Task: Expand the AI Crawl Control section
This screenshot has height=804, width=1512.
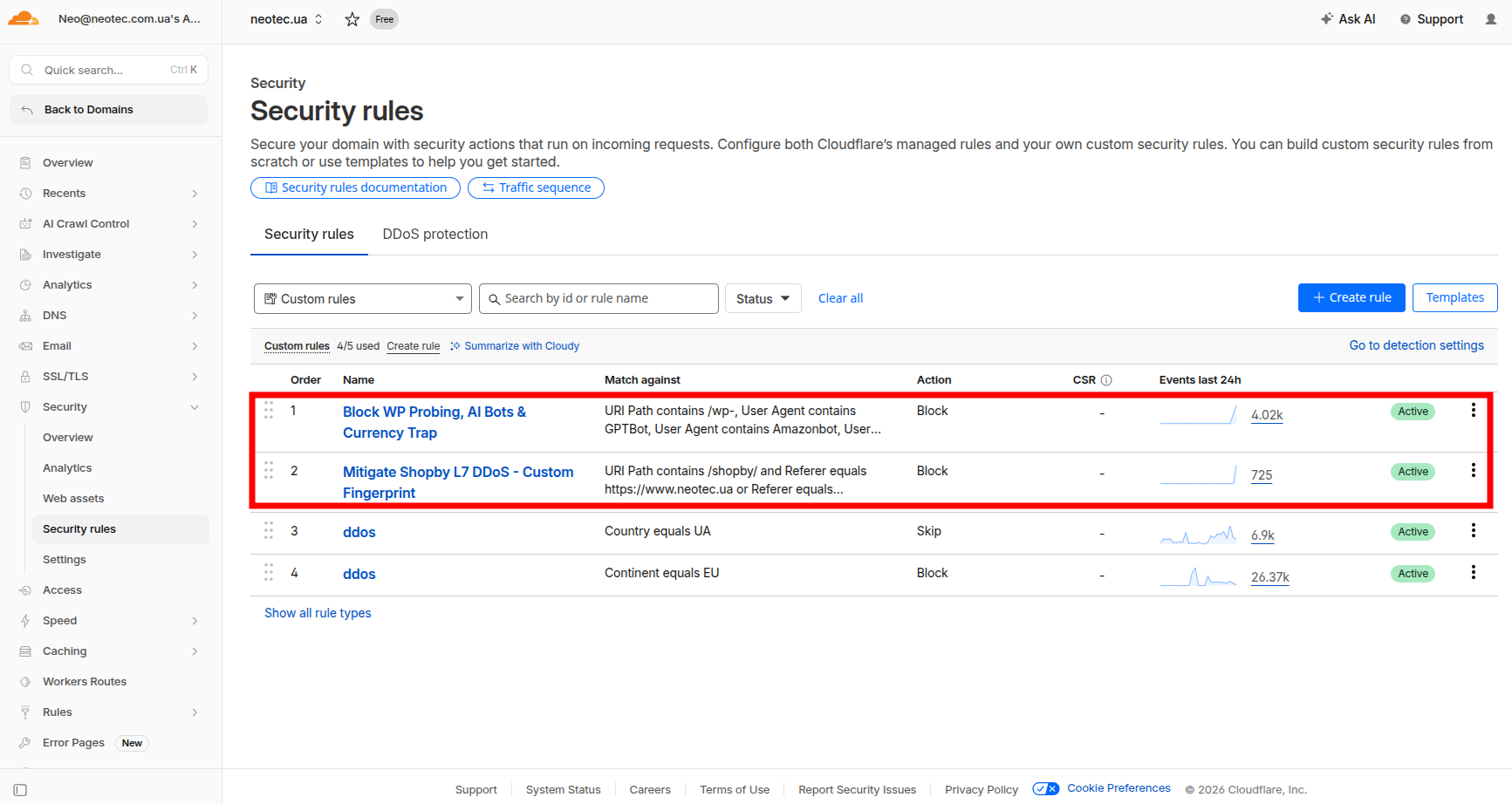Action: [x=195, y=224]
